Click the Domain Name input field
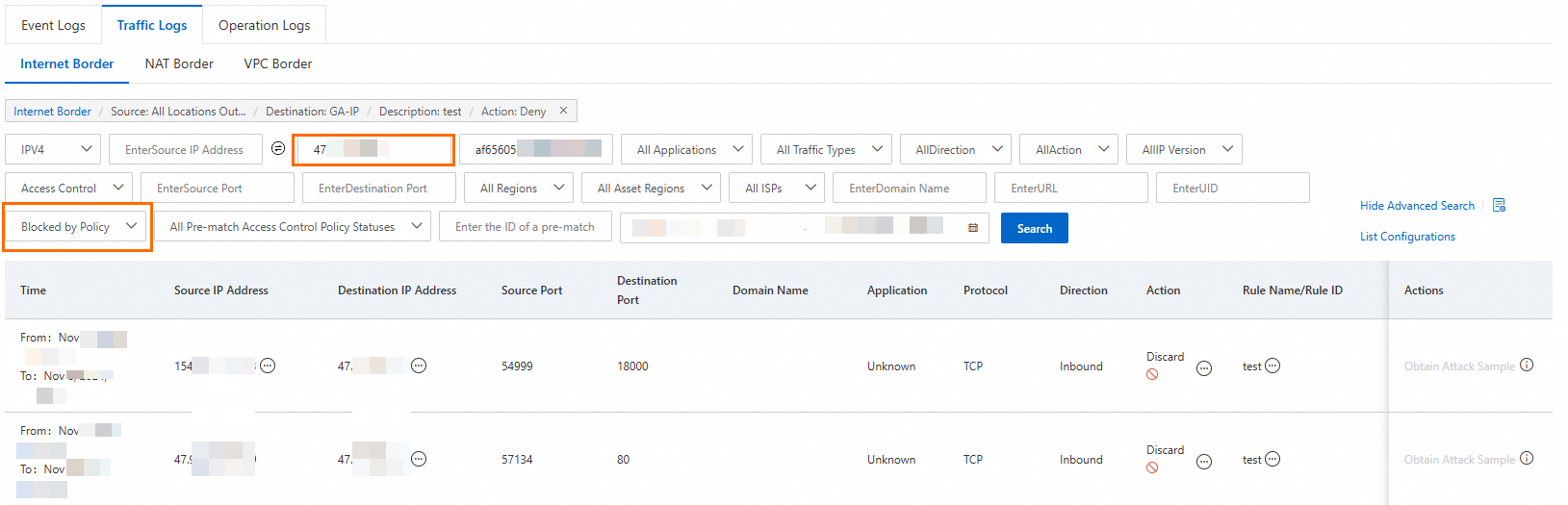Screen dimensions: 1568x505 (x=910, y=188)
